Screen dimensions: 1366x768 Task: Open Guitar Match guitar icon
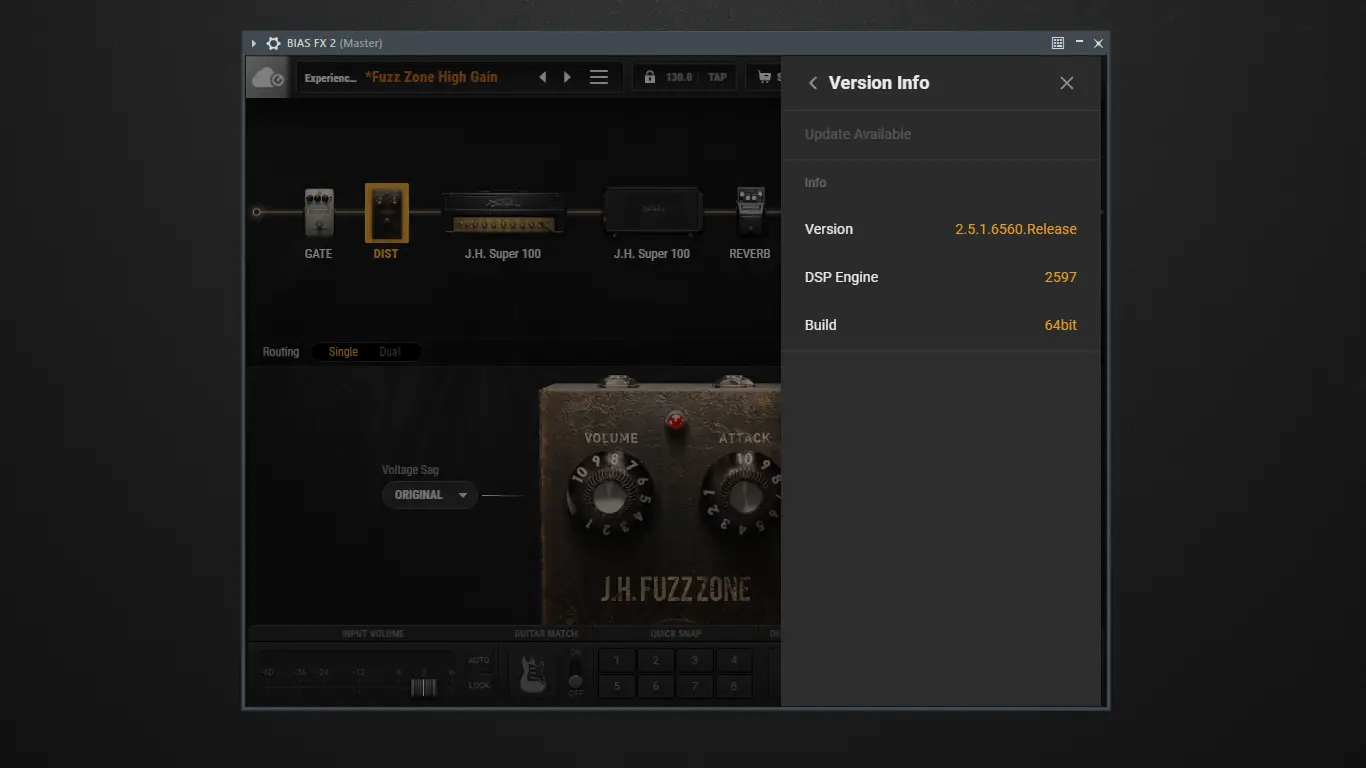533,673
